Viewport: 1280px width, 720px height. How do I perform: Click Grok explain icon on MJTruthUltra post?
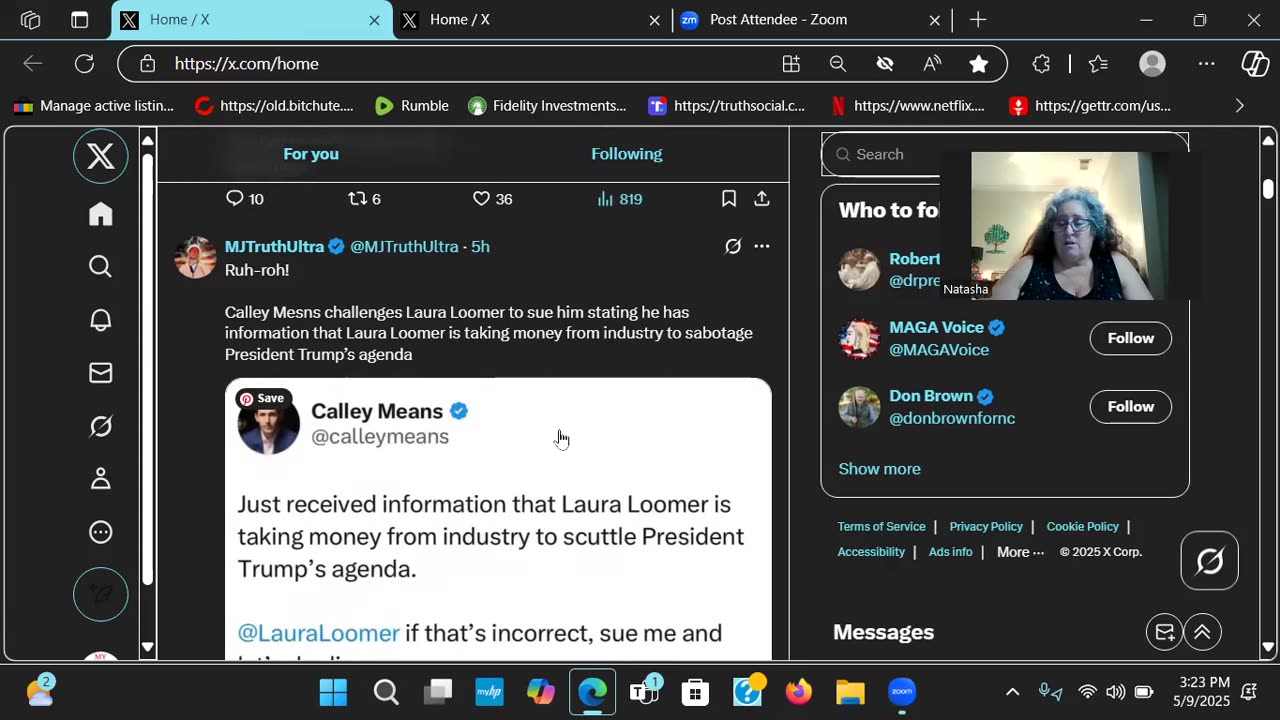(733, 246)
